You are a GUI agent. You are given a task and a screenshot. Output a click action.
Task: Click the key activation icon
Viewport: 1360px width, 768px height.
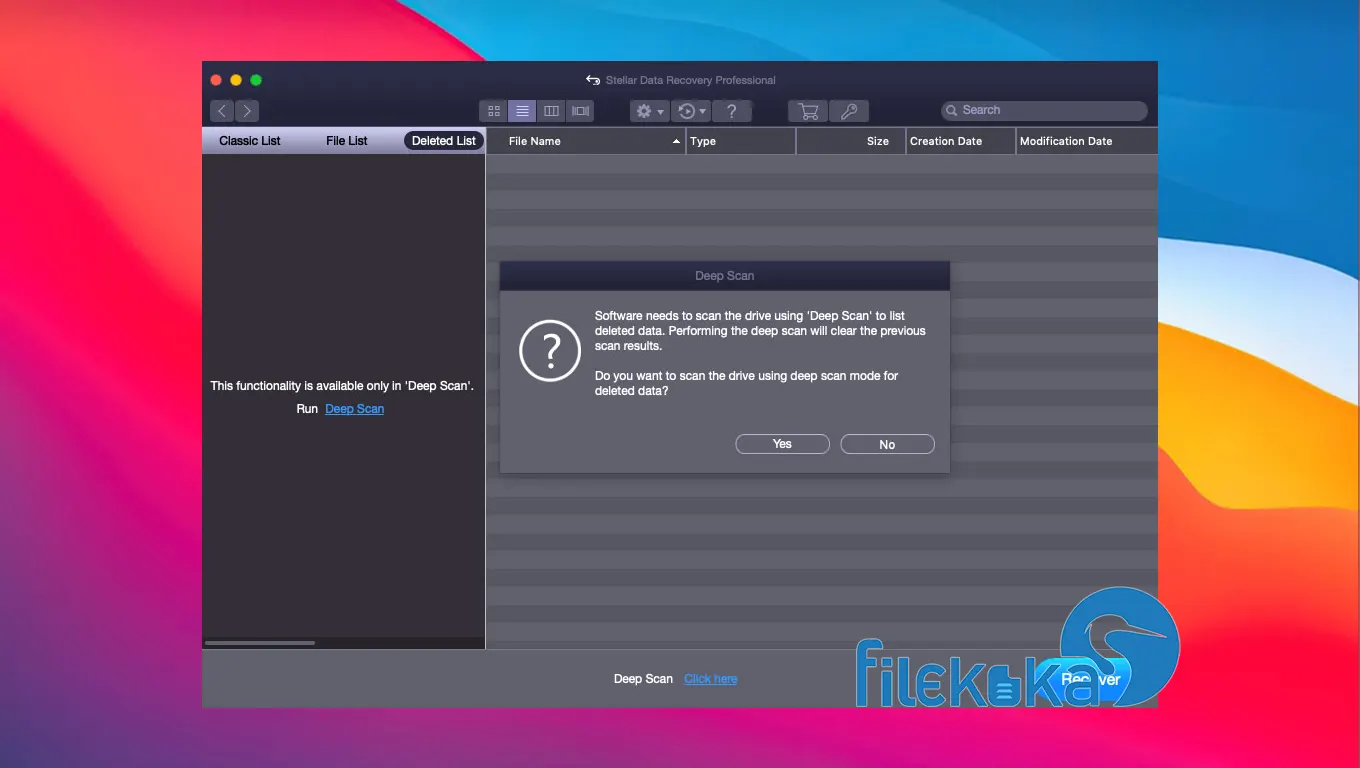click(x=848, y=111)
